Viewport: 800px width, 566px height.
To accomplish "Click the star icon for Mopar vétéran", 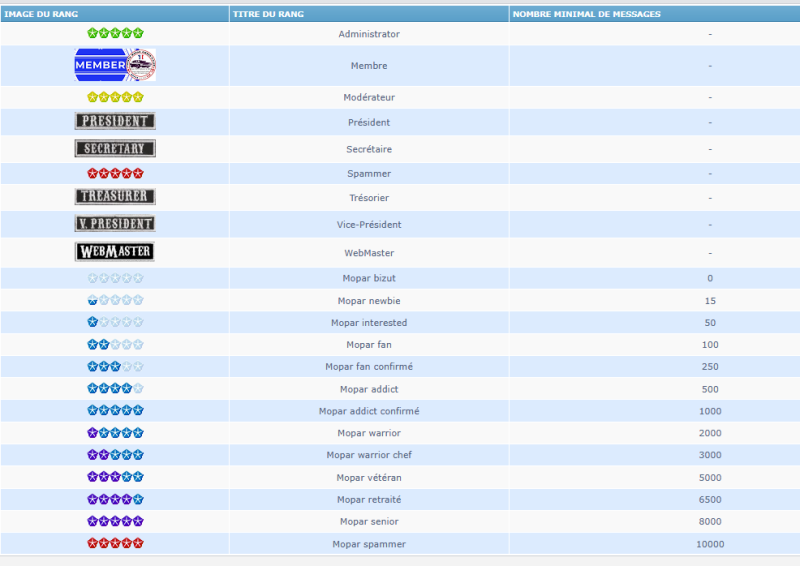I will (x=115, y=477).
